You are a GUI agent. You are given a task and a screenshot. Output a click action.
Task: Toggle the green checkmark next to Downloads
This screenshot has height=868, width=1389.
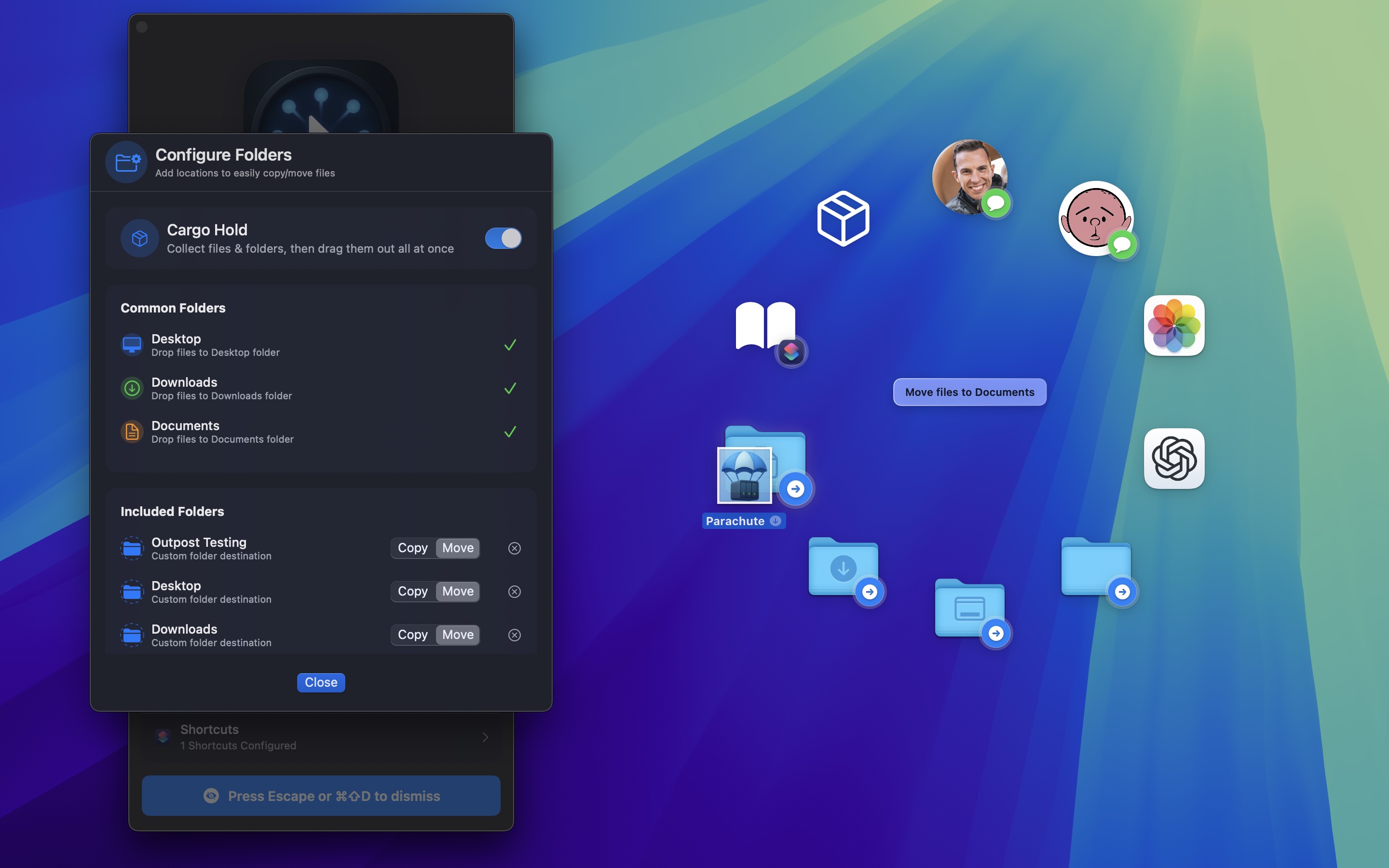click(510, 388)
